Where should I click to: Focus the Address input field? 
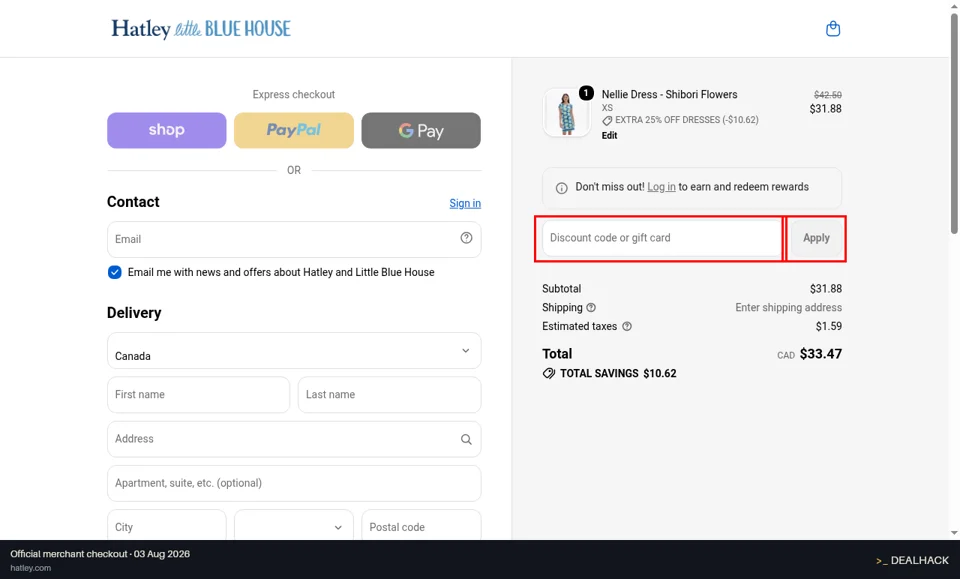[294, 439]
